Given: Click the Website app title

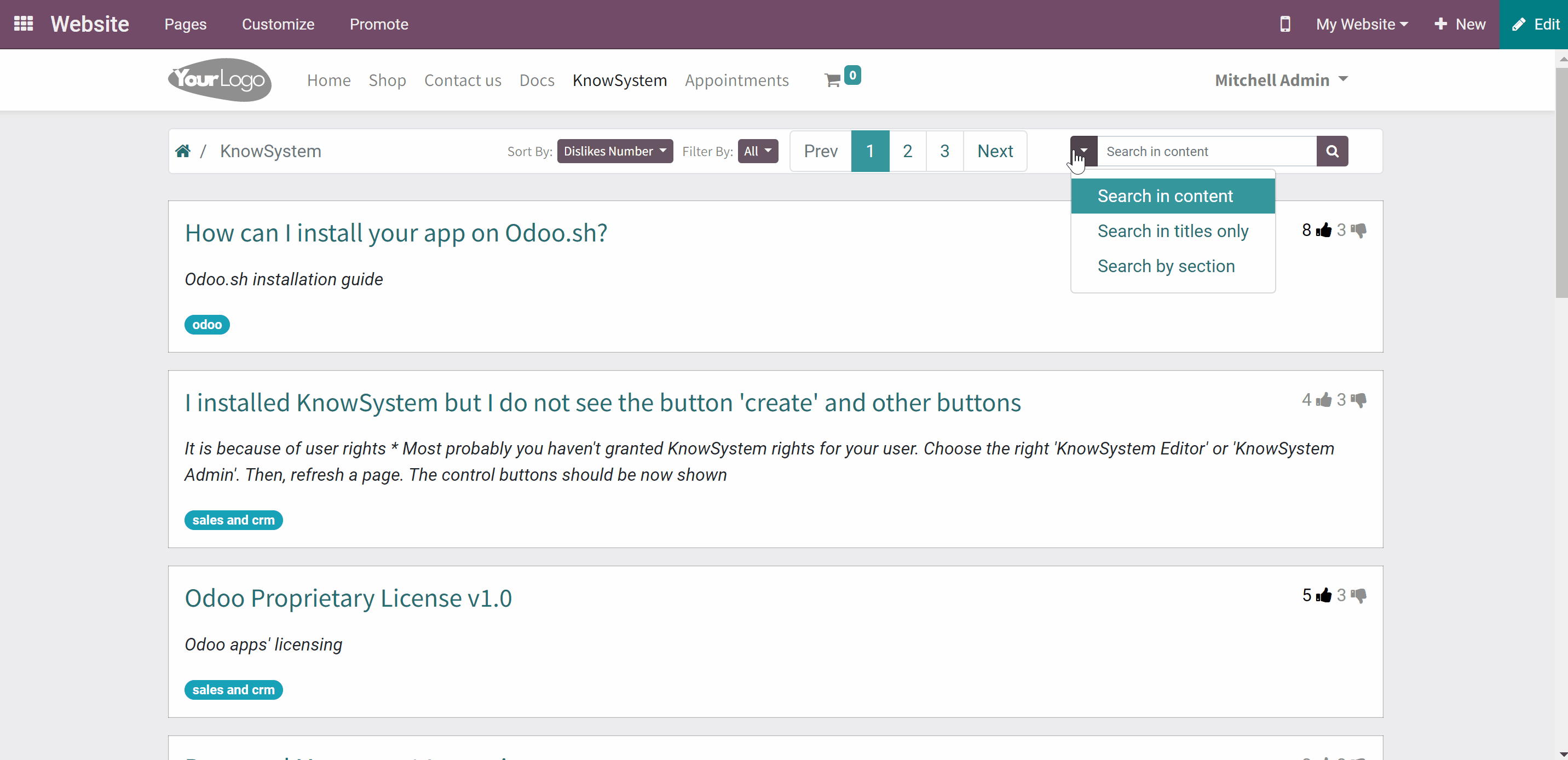Looking at the screenshot, I should pyautogui.click(x=90, y=24).
